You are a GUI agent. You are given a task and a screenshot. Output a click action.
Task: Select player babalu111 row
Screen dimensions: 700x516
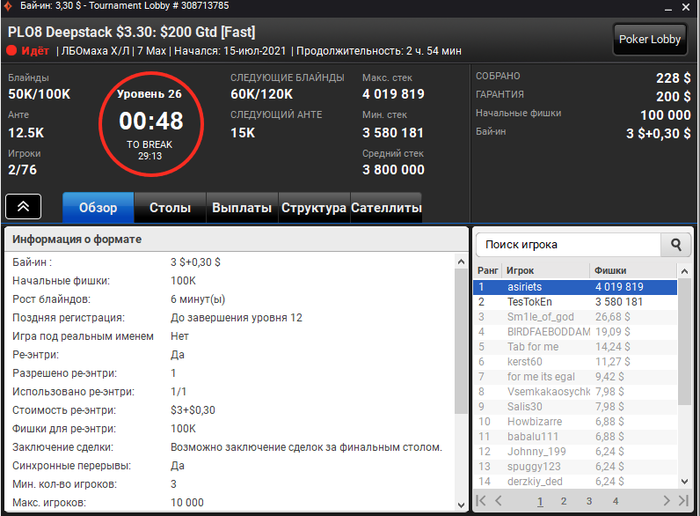(575, 437)
